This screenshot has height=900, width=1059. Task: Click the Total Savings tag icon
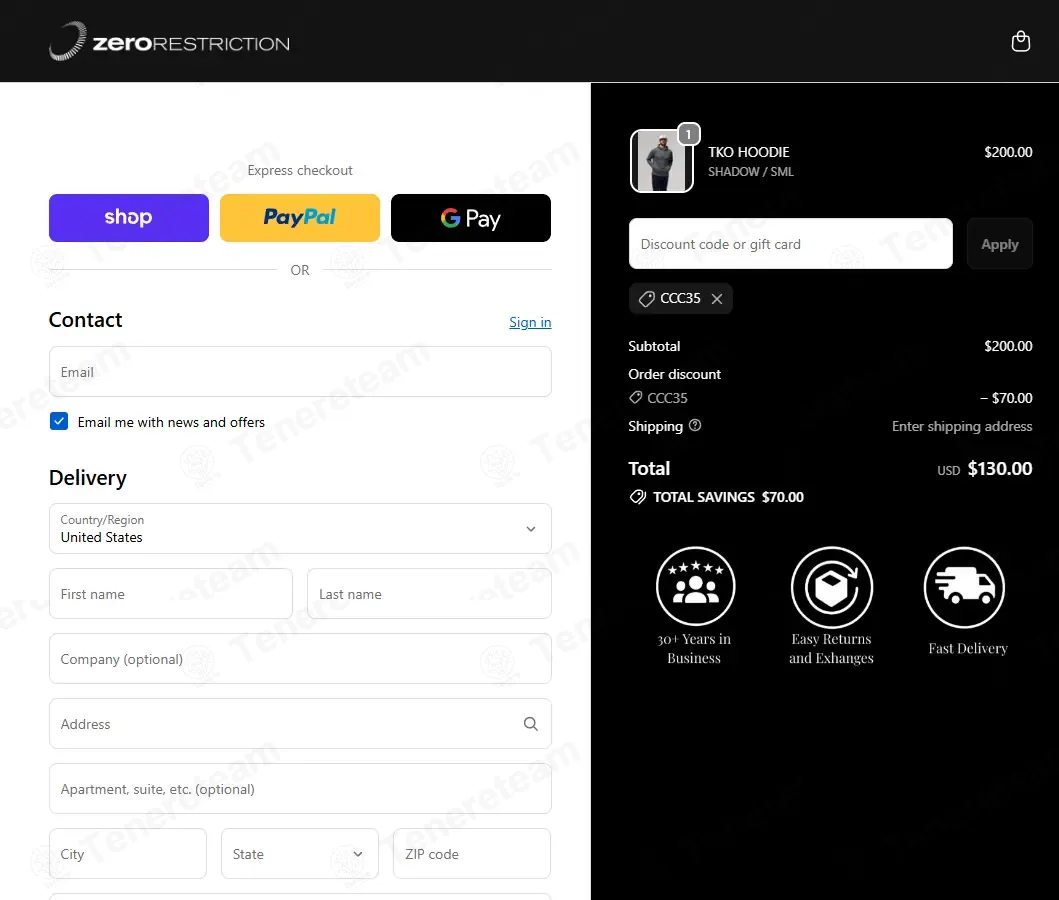tap(638, 497)
